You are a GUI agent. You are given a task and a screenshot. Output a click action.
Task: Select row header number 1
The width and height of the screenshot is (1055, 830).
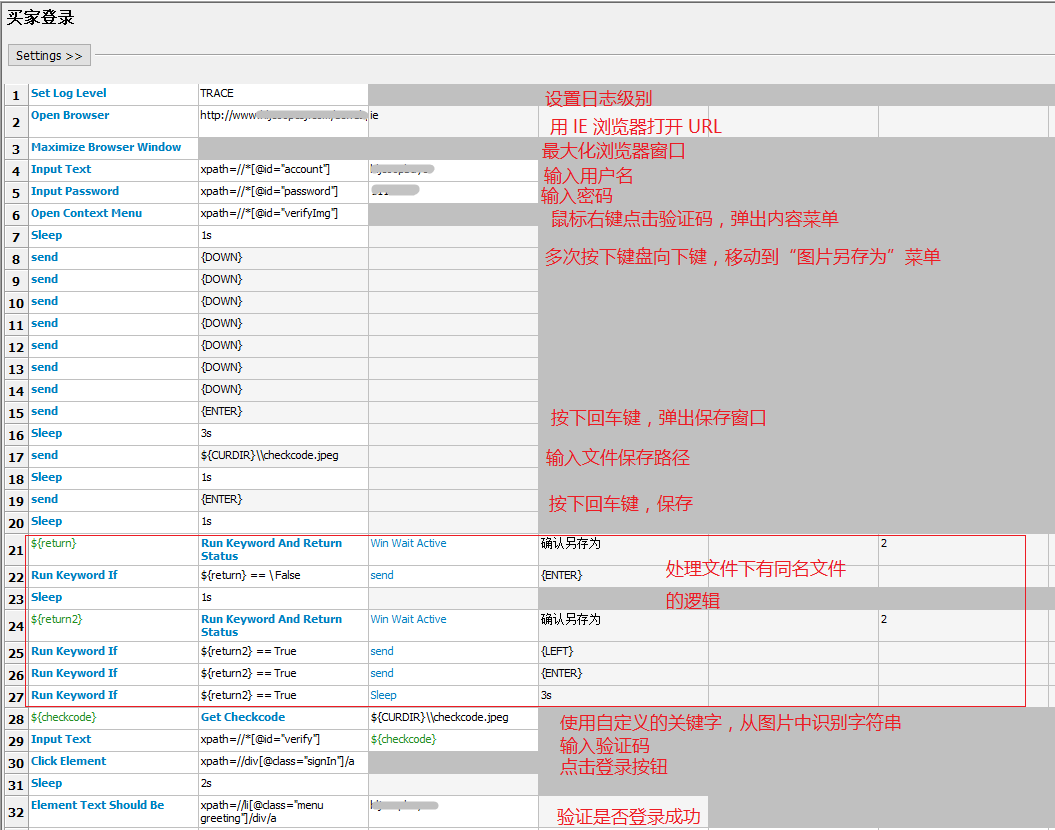[16, 96]
